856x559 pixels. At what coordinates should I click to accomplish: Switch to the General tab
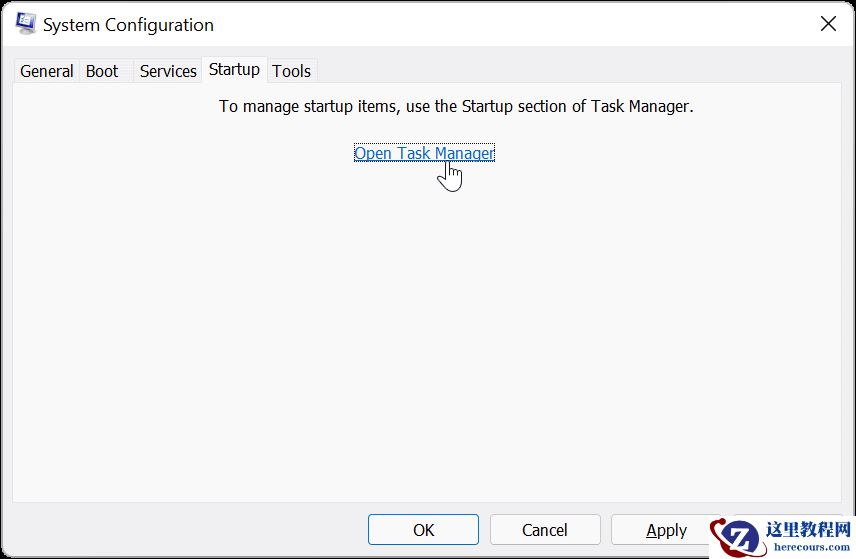click(47, 71)
